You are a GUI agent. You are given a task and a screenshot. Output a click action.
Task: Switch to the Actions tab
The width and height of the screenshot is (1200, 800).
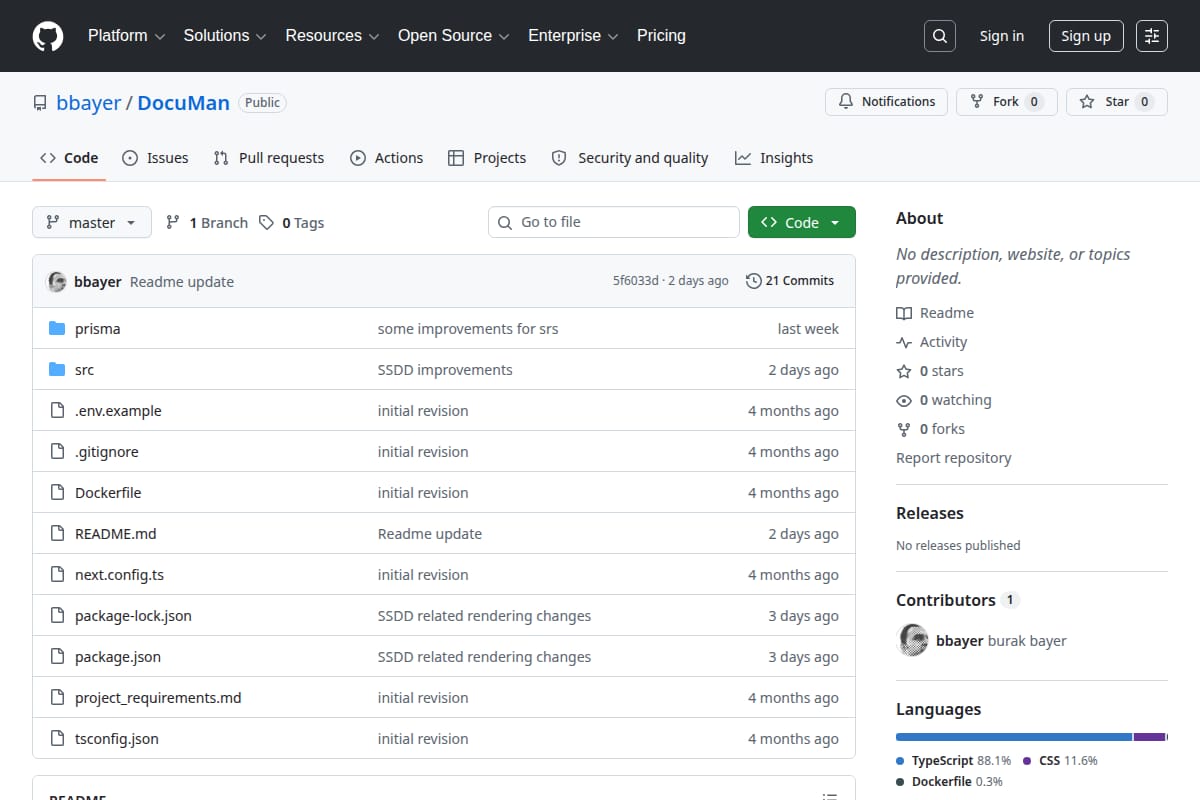click(386, 158)
